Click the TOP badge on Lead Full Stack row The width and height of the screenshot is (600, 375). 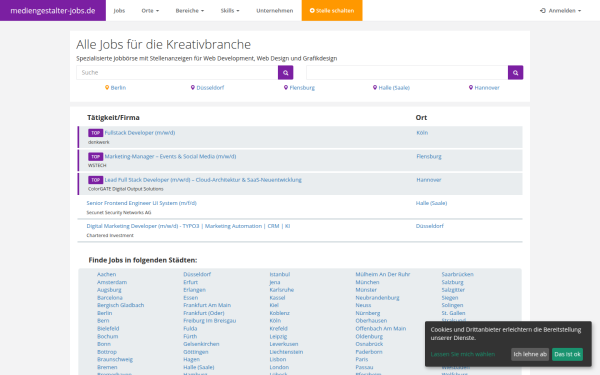point(95,180)
